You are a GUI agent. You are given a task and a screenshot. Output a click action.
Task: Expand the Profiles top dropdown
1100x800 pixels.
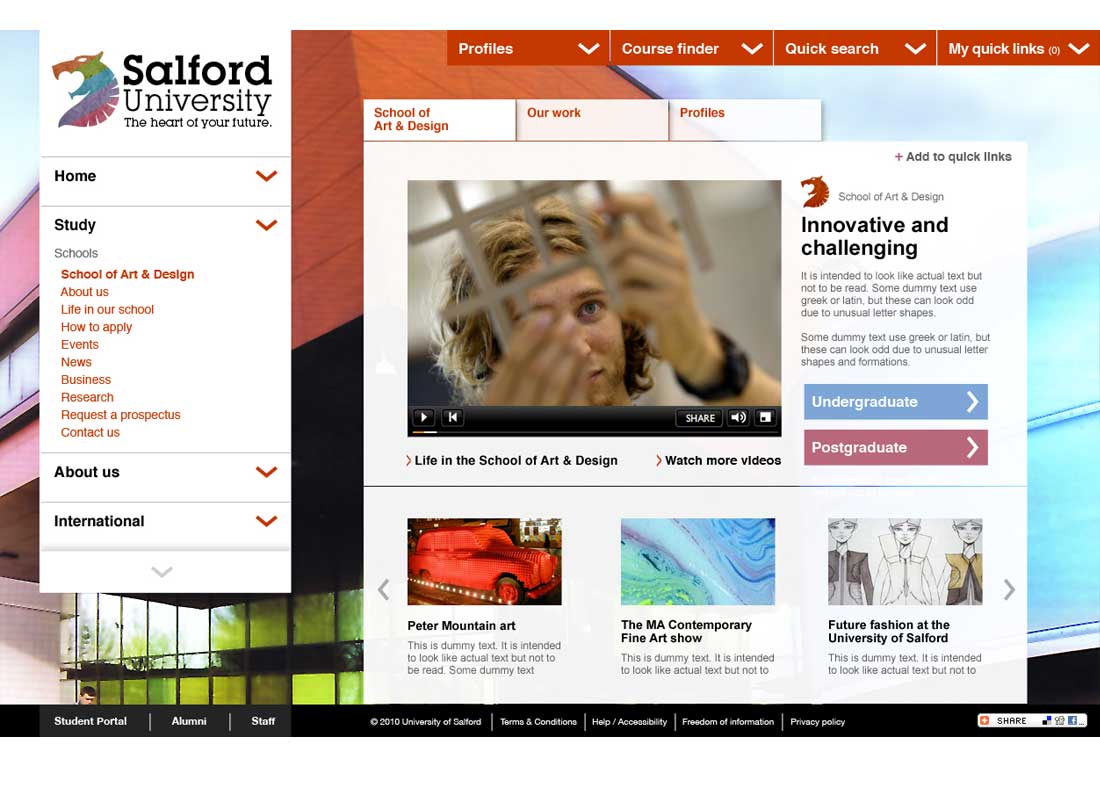tap(528, 48)
